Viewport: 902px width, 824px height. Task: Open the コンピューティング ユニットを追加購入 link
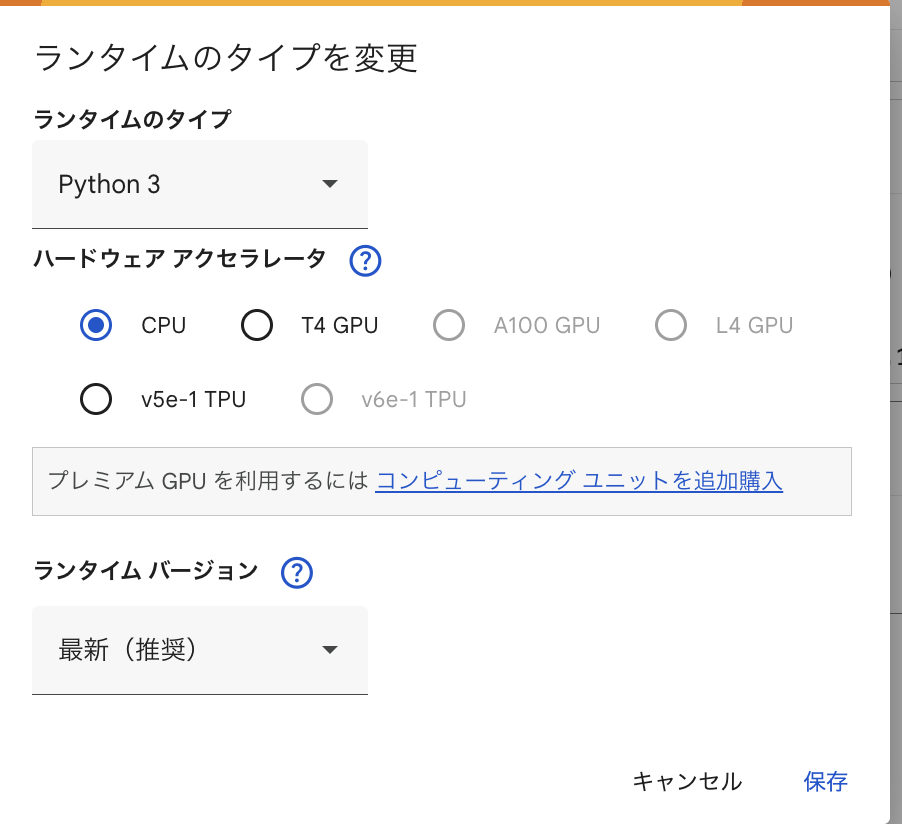click(x=578, y=481)
